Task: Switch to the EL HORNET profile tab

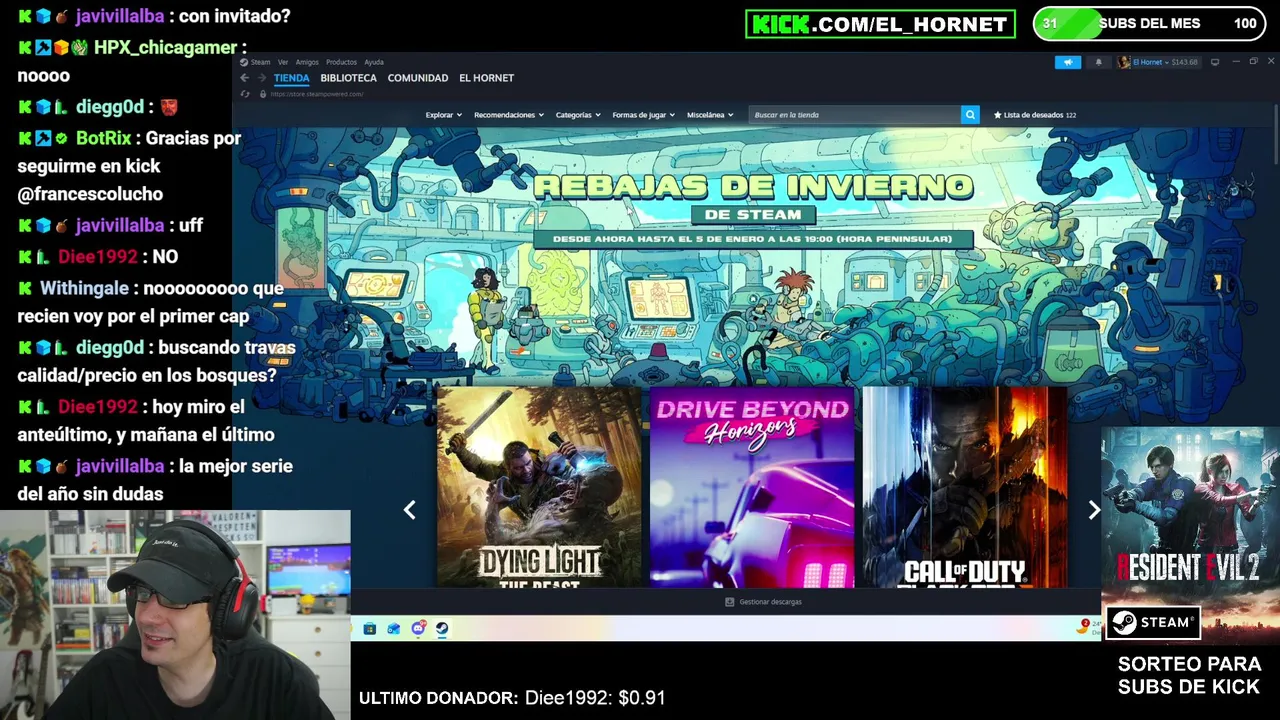Action: coord(486,78)
